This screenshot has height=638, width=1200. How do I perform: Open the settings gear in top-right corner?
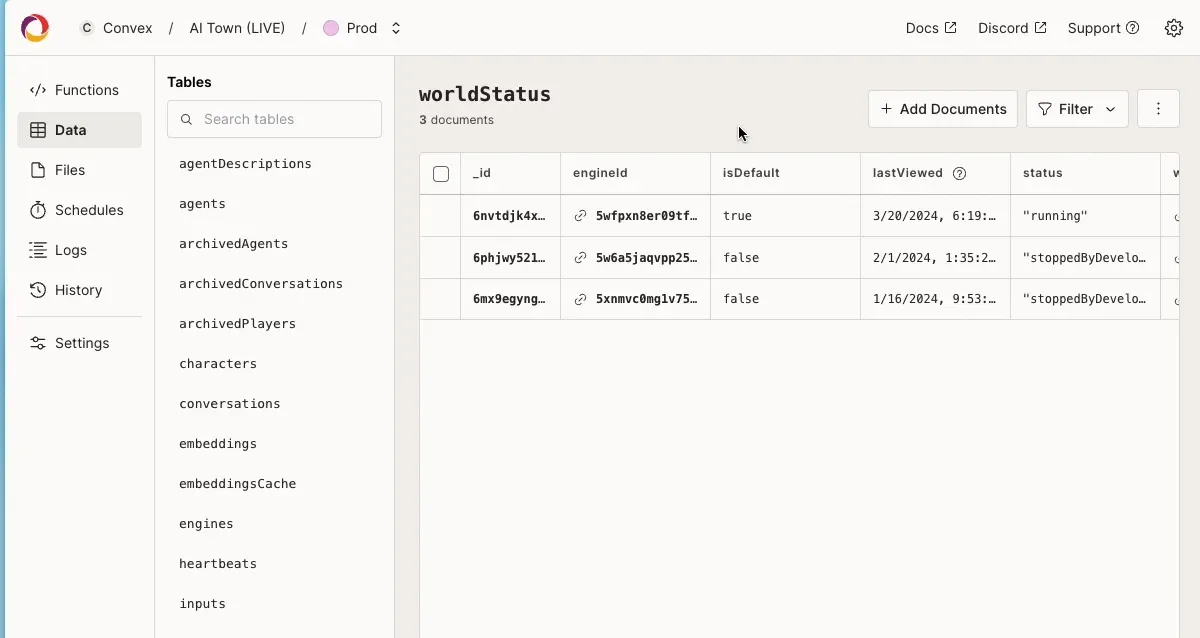tap(1173, 28)
